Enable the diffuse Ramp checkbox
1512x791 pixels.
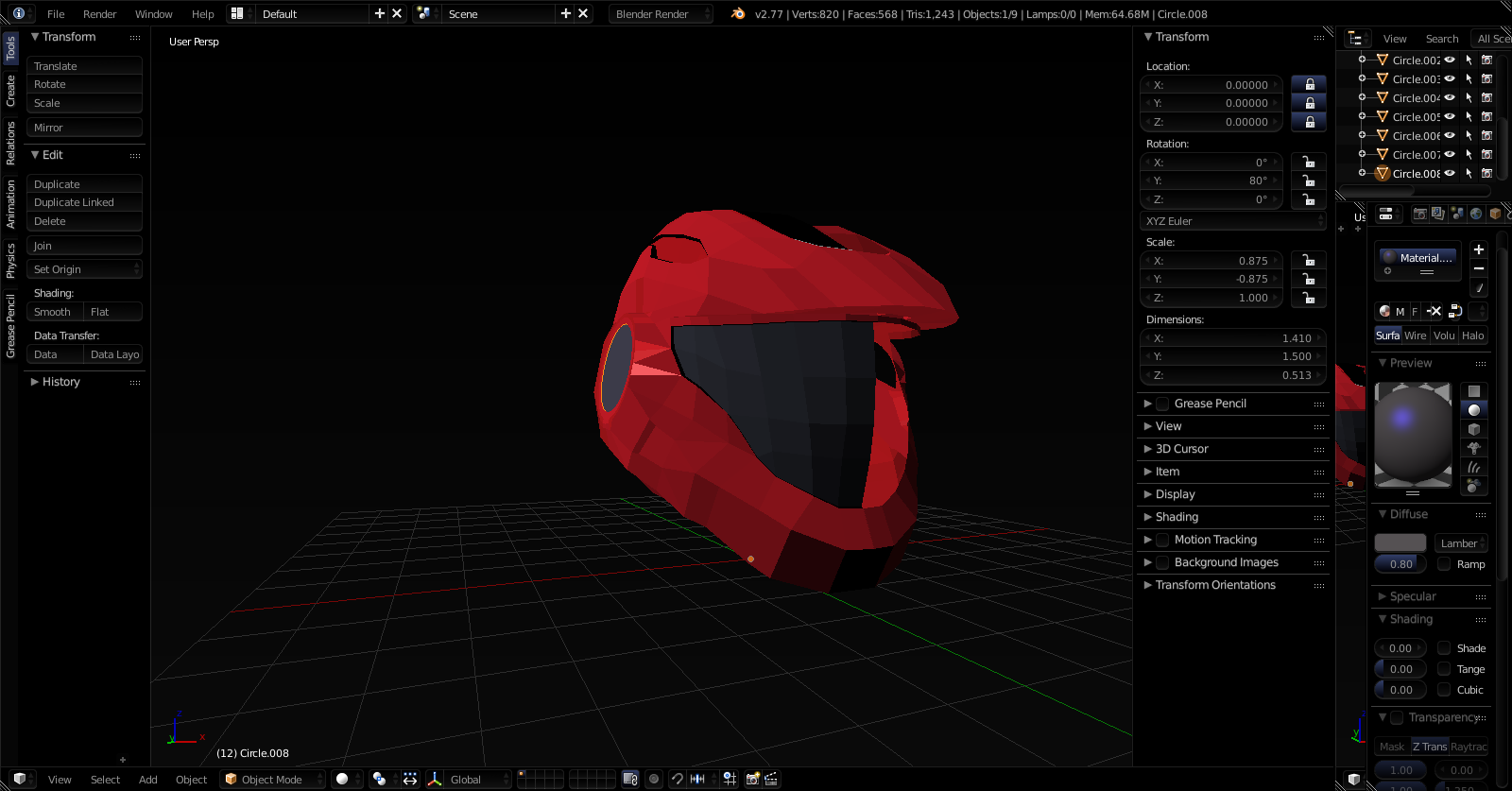click(1444, 563)
